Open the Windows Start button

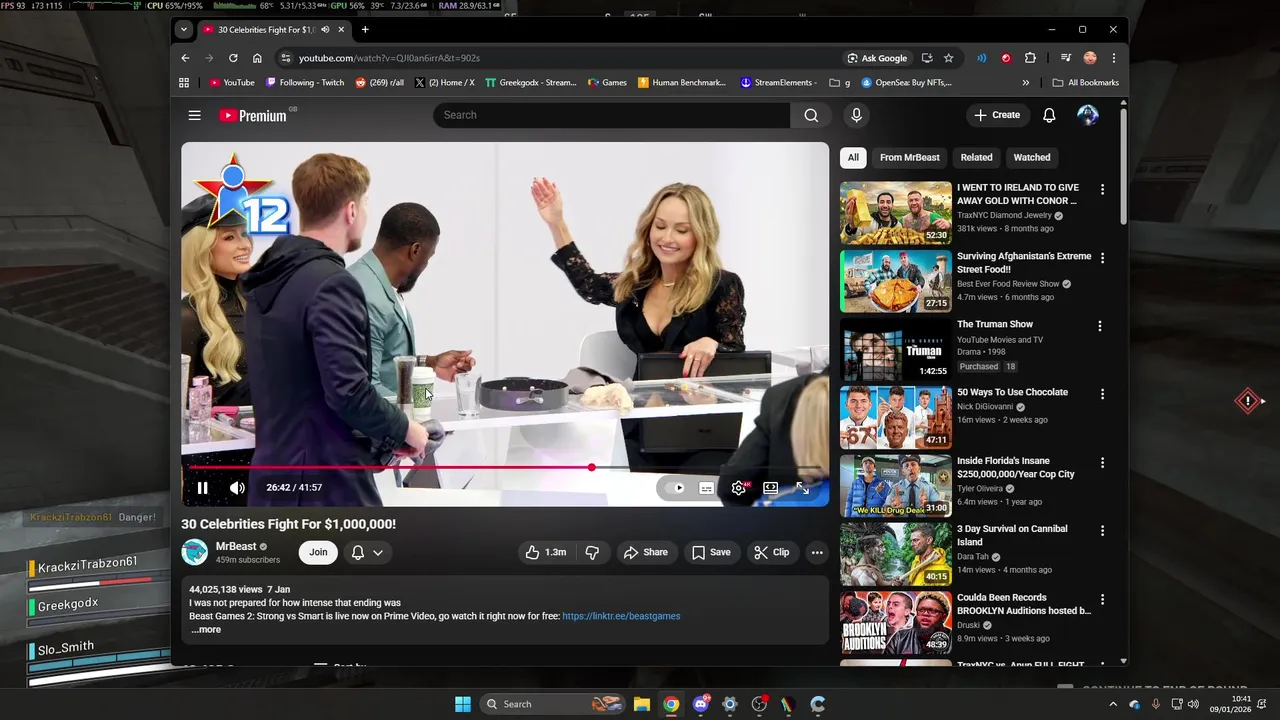point(463,704)
